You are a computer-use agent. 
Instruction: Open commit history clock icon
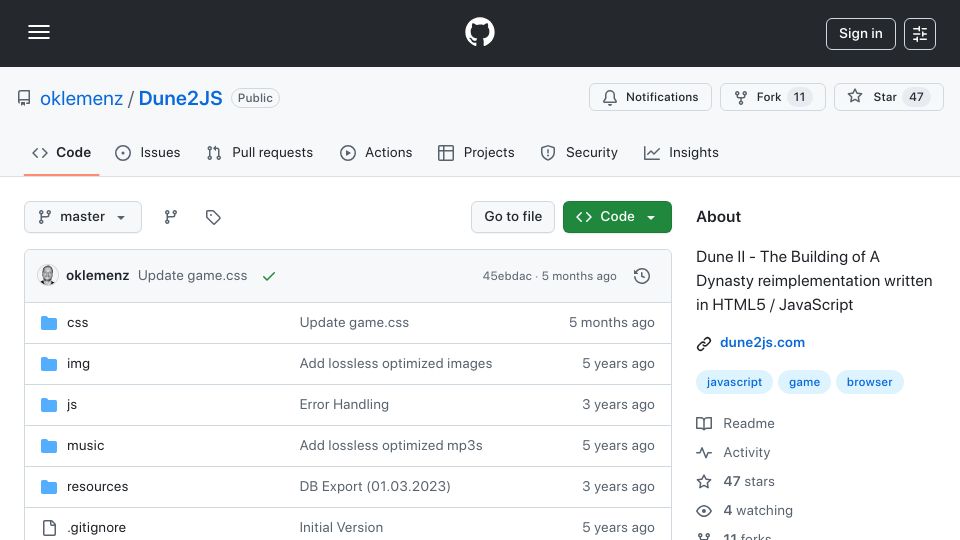click(x=642, y=276)
